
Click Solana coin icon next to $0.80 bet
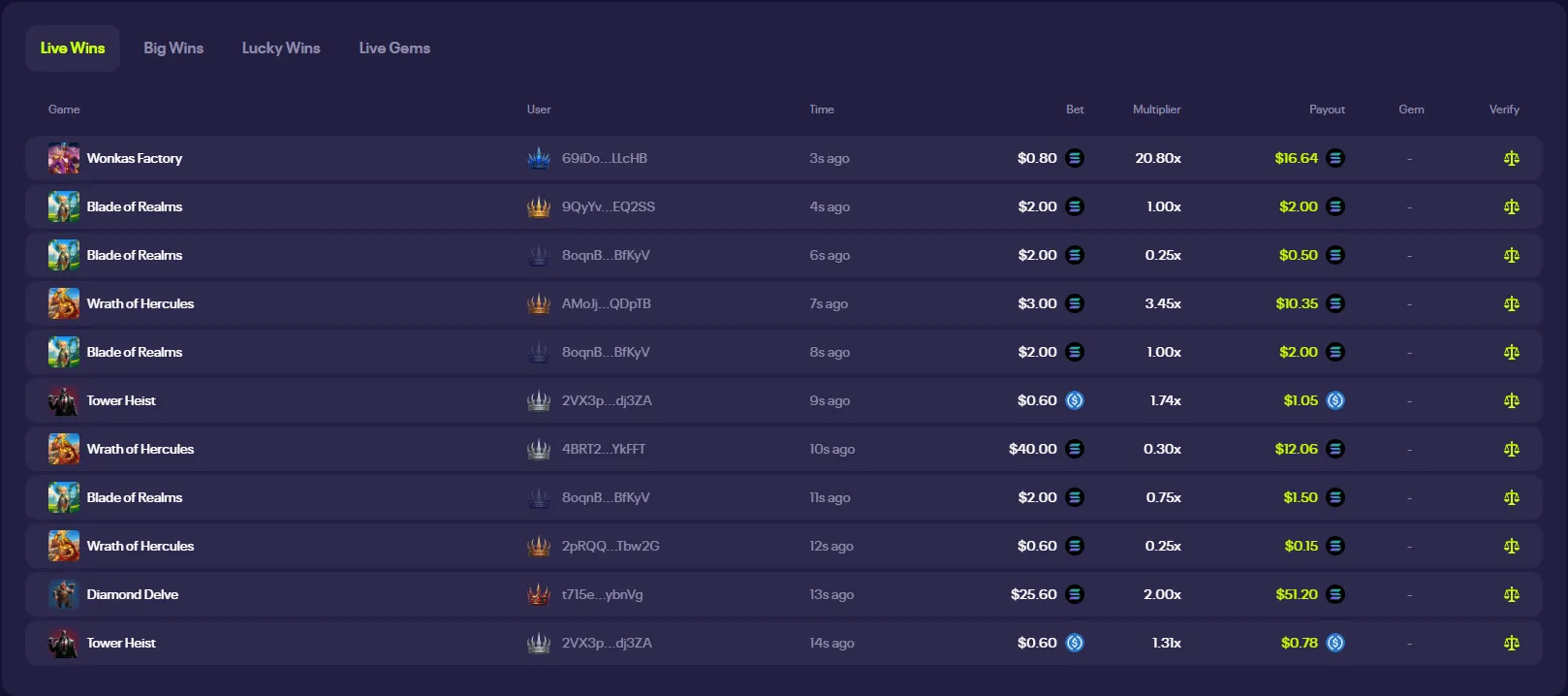coord(1075,158)
